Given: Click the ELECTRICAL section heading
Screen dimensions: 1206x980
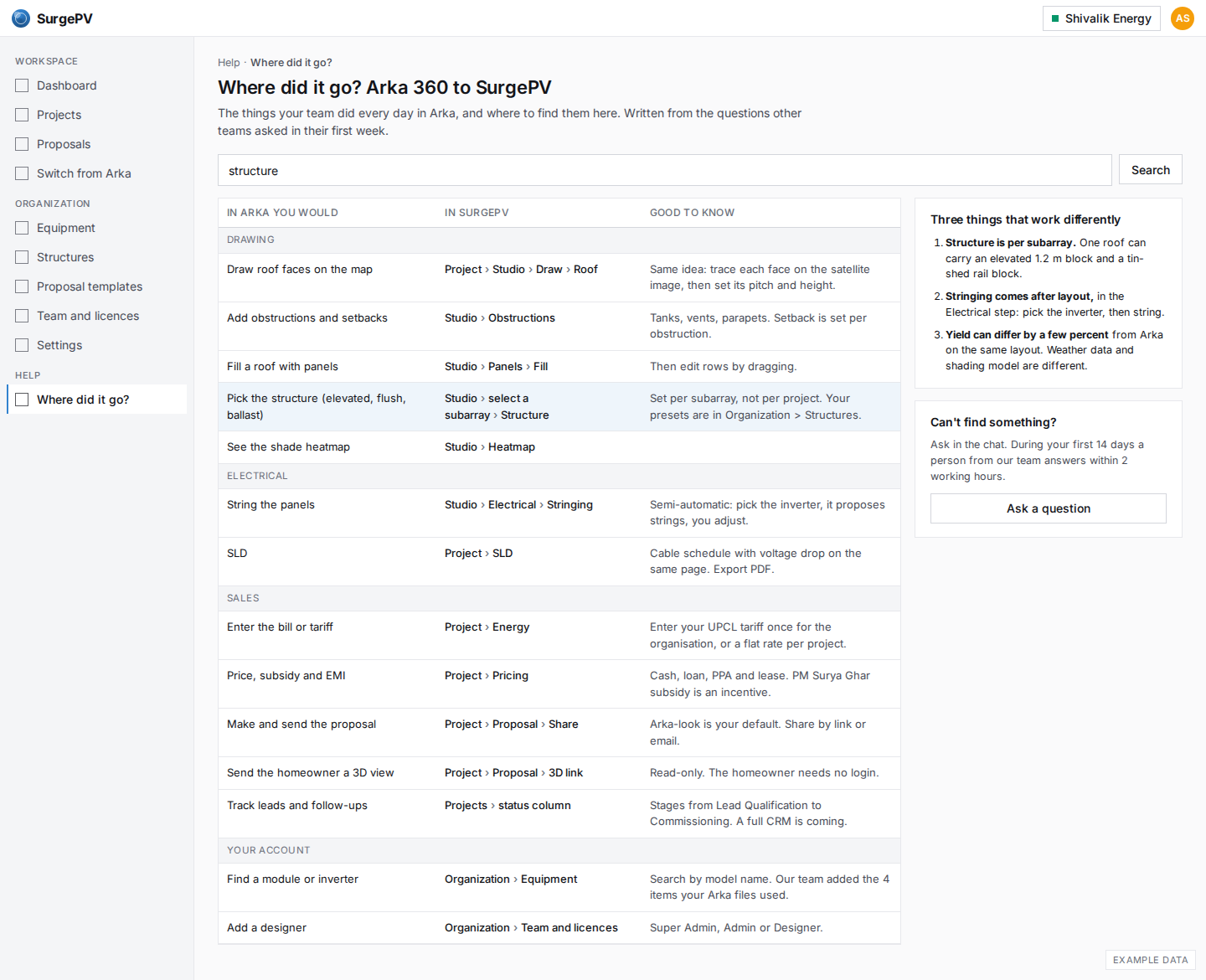Looking at the screenshot, I should click(257, 476).
